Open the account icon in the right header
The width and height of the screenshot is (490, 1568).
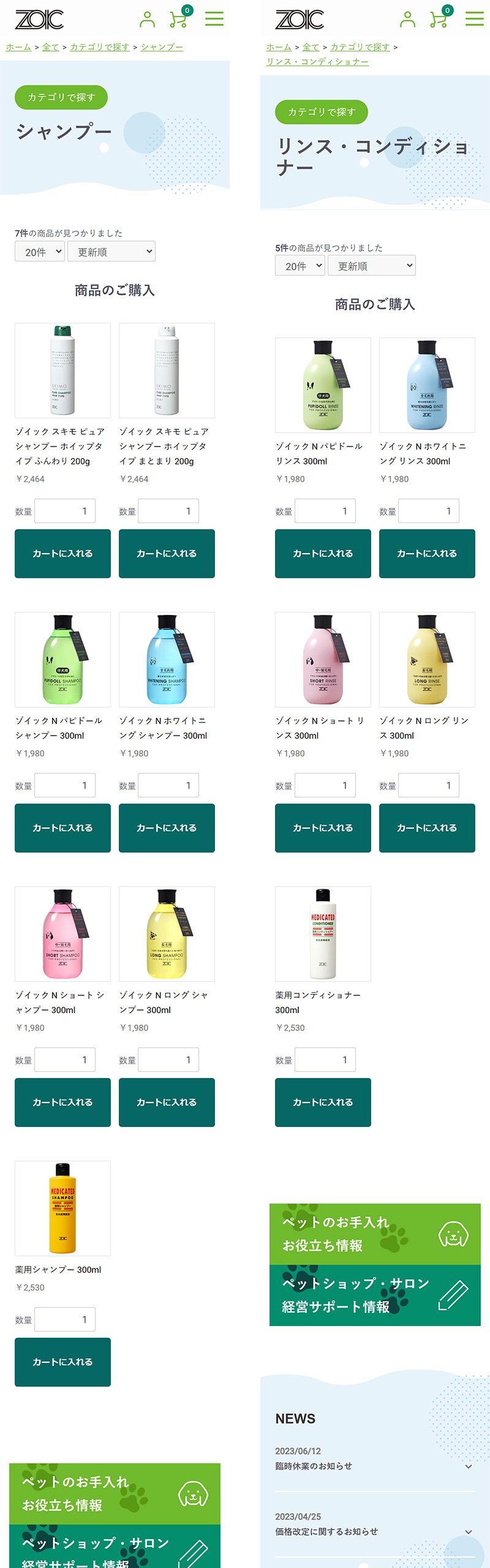407,20
